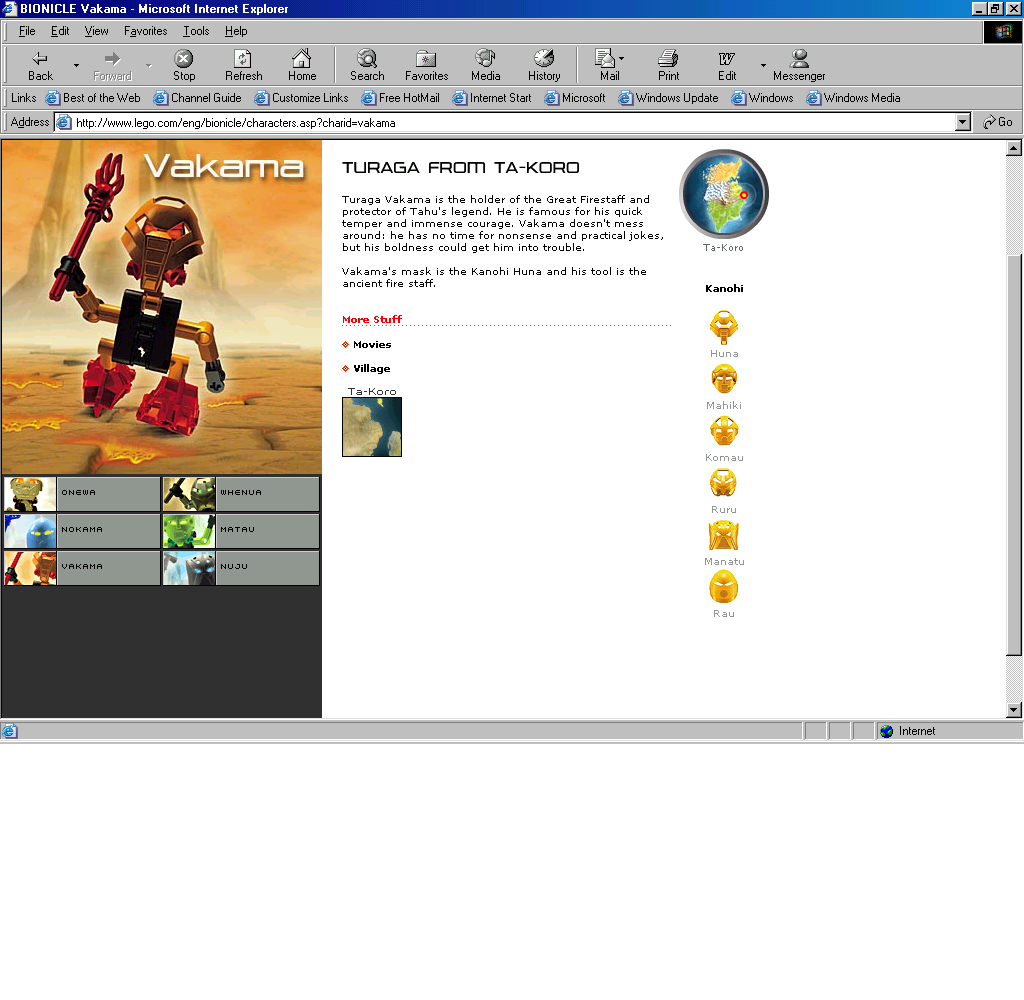1024x1000 pixels.
Task: Open the File menu
Action: pos(27,31)
